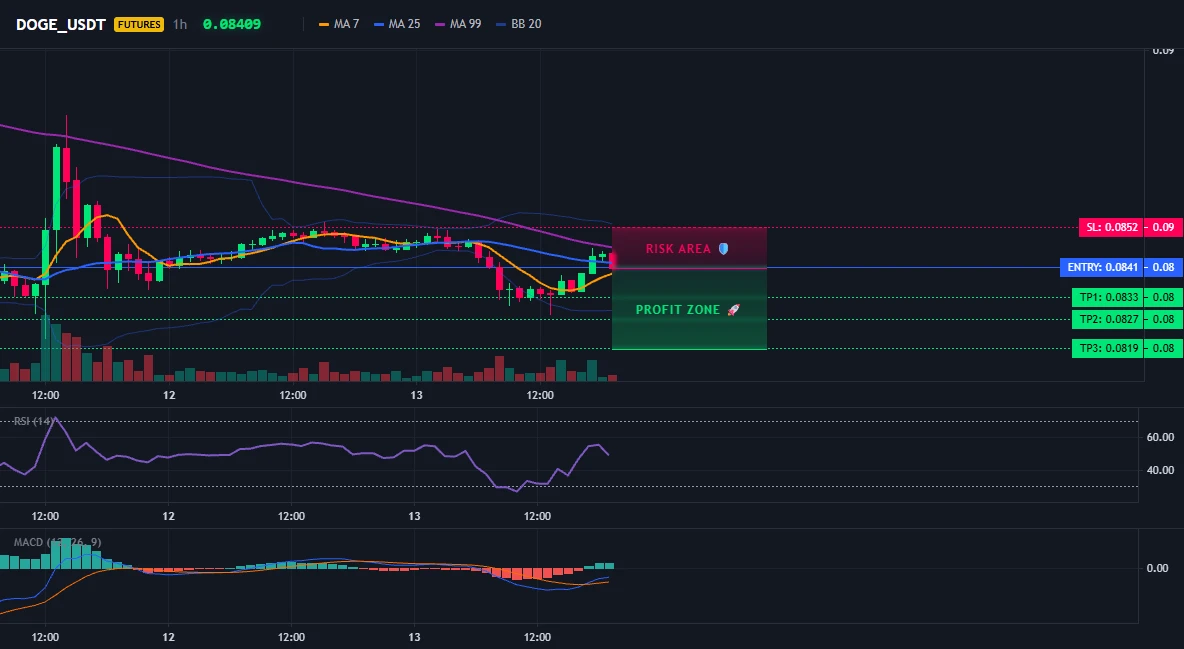Click the 0.09 value beside SL label
1184x649 pixels.
pyautogui.click(x=1164, y=227)
